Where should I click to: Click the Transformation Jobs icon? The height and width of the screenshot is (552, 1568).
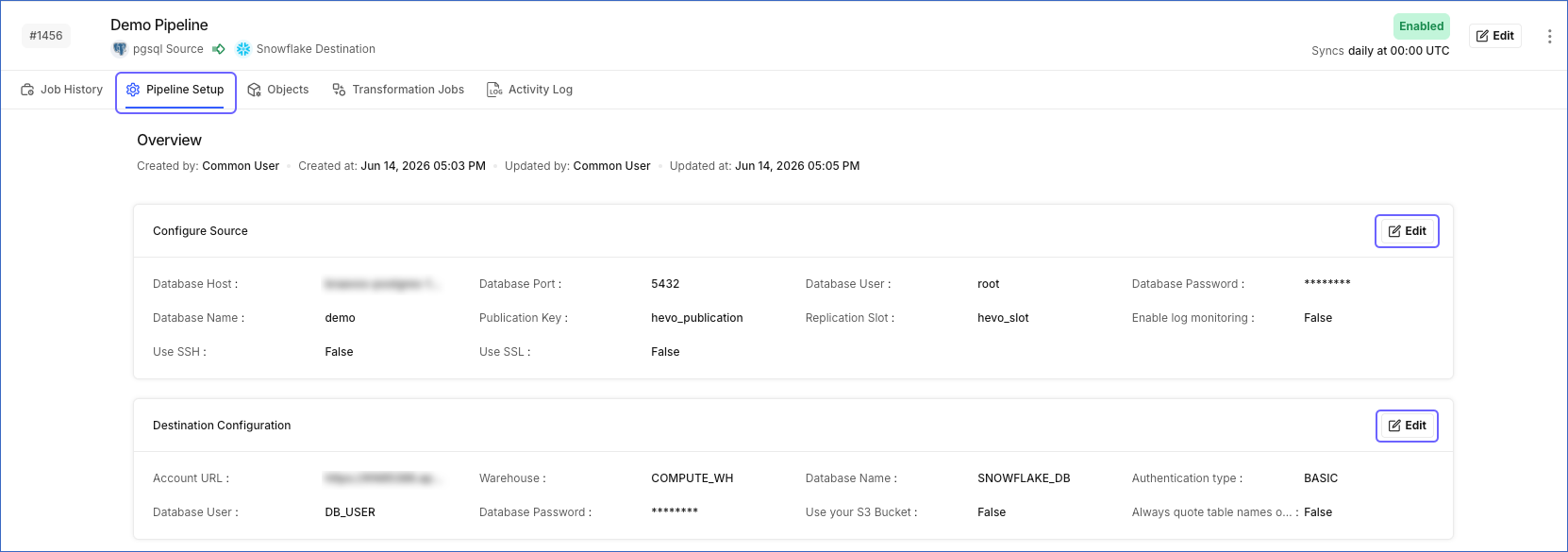click(339, 90)
